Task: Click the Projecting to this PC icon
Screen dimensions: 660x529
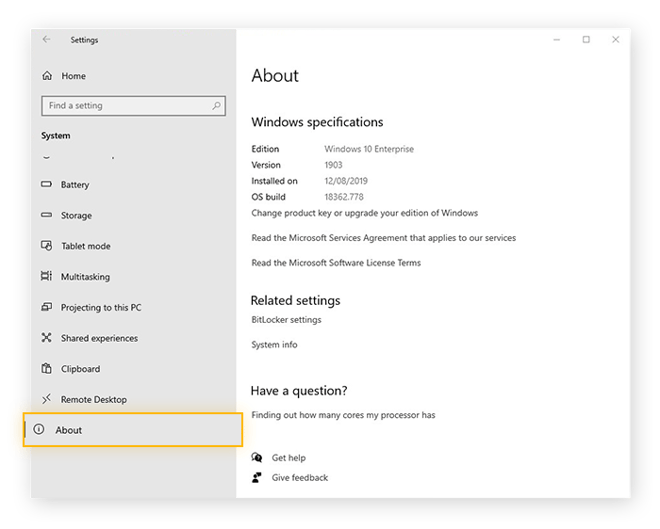Action: 46,307
